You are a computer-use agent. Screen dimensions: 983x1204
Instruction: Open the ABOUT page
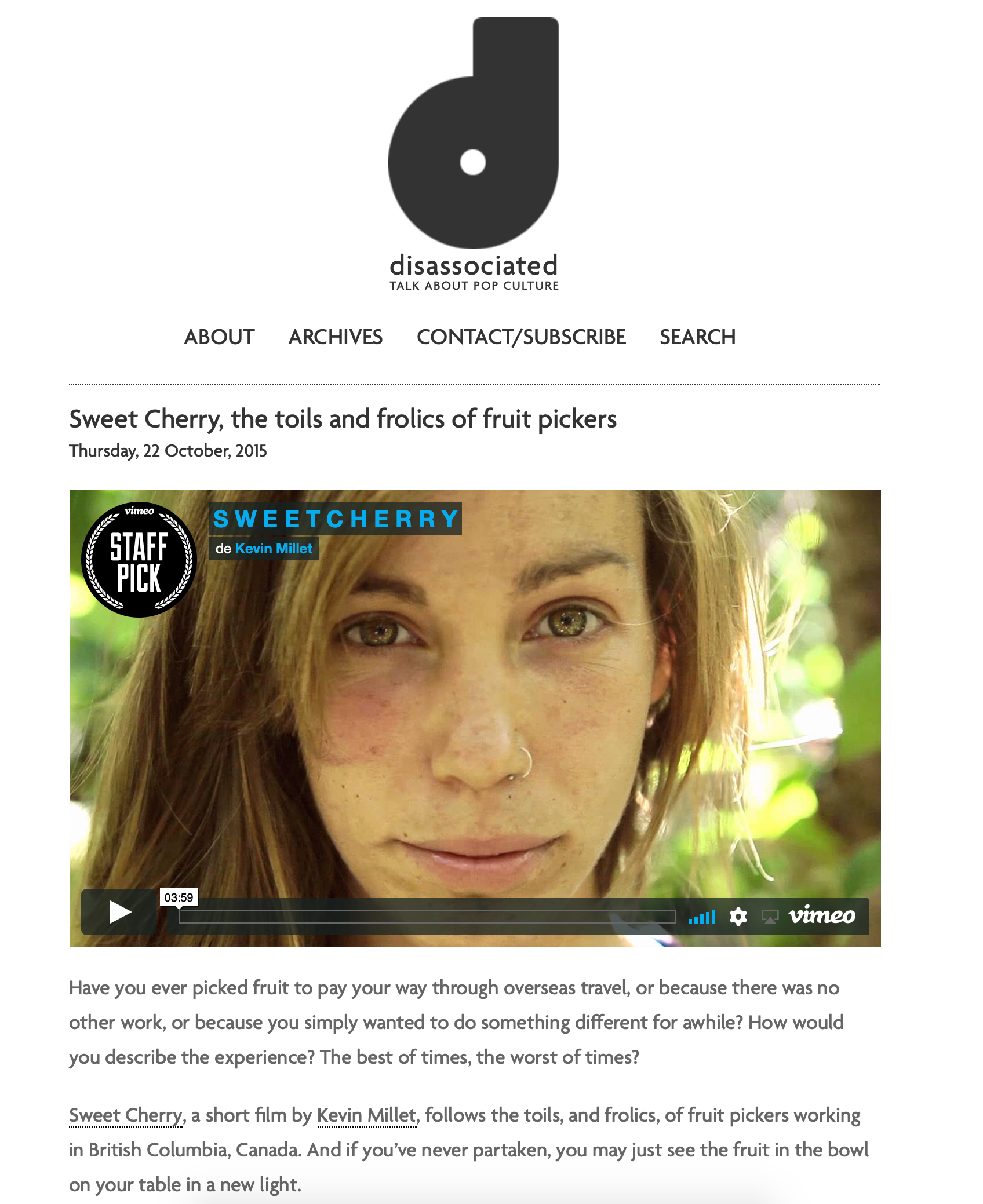tap(219, 337)
